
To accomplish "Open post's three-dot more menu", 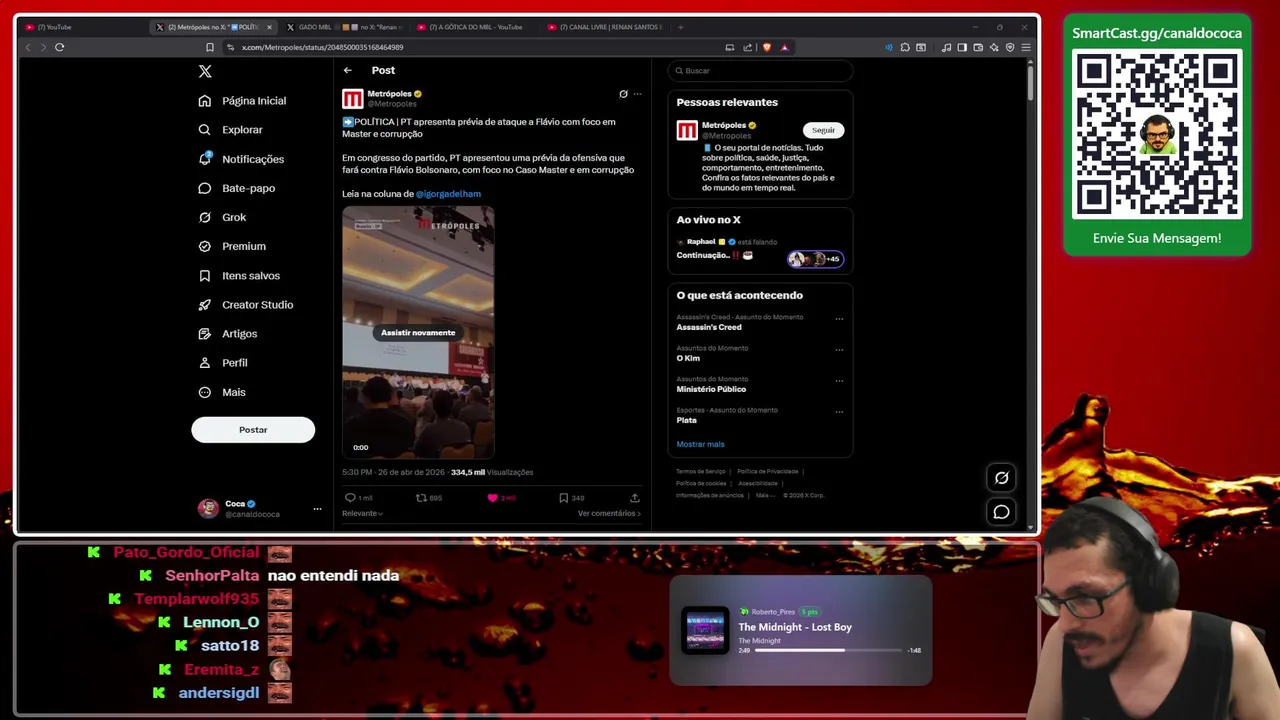I will click(x=637, y=94).
